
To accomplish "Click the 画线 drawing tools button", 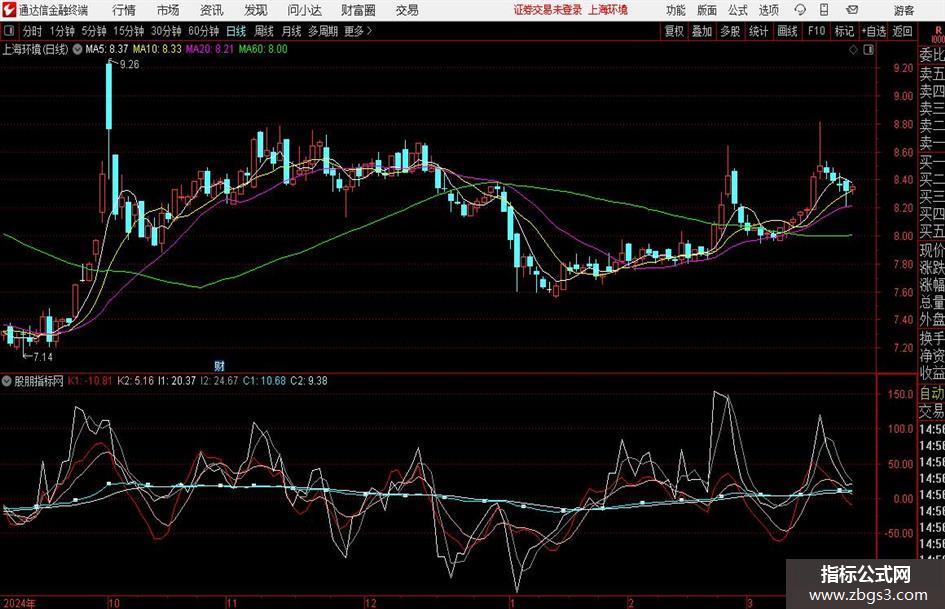I will point(787,31).
